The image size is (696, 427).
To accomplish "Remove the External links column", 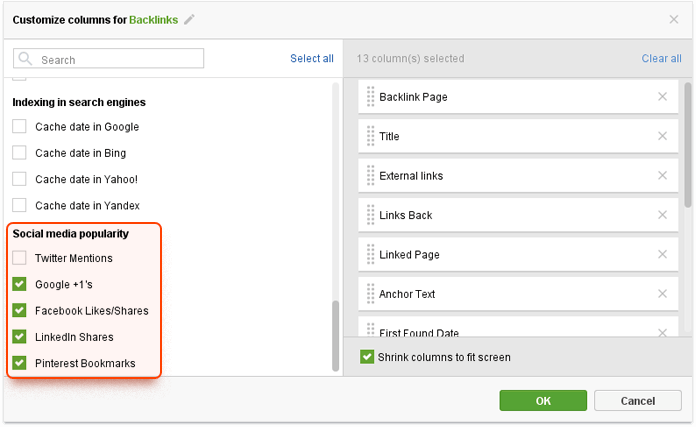I will pos(662,176).
